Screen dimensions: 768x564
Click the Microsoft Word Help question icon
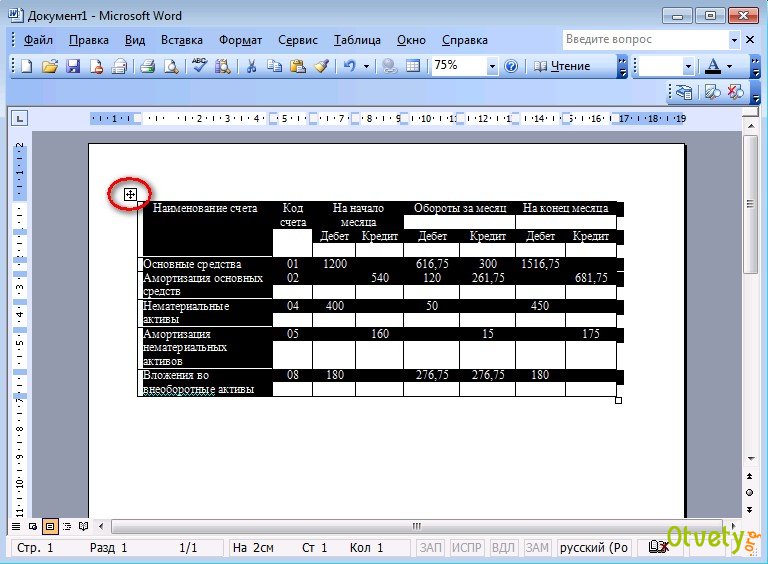511,66
